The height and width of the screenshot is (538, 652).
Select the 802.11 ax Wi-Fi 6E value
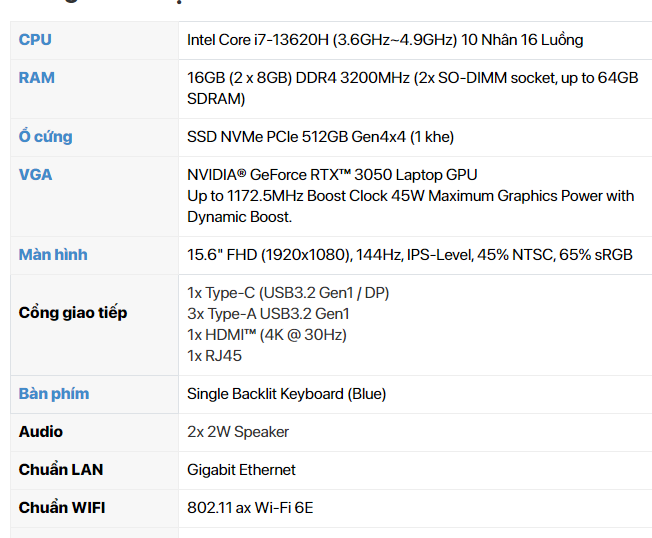tap(250, 508)
